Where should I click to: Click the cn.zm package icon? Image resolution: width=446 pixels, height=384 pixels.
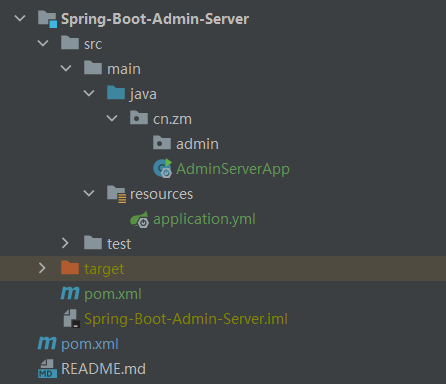(x=139, y=118)
